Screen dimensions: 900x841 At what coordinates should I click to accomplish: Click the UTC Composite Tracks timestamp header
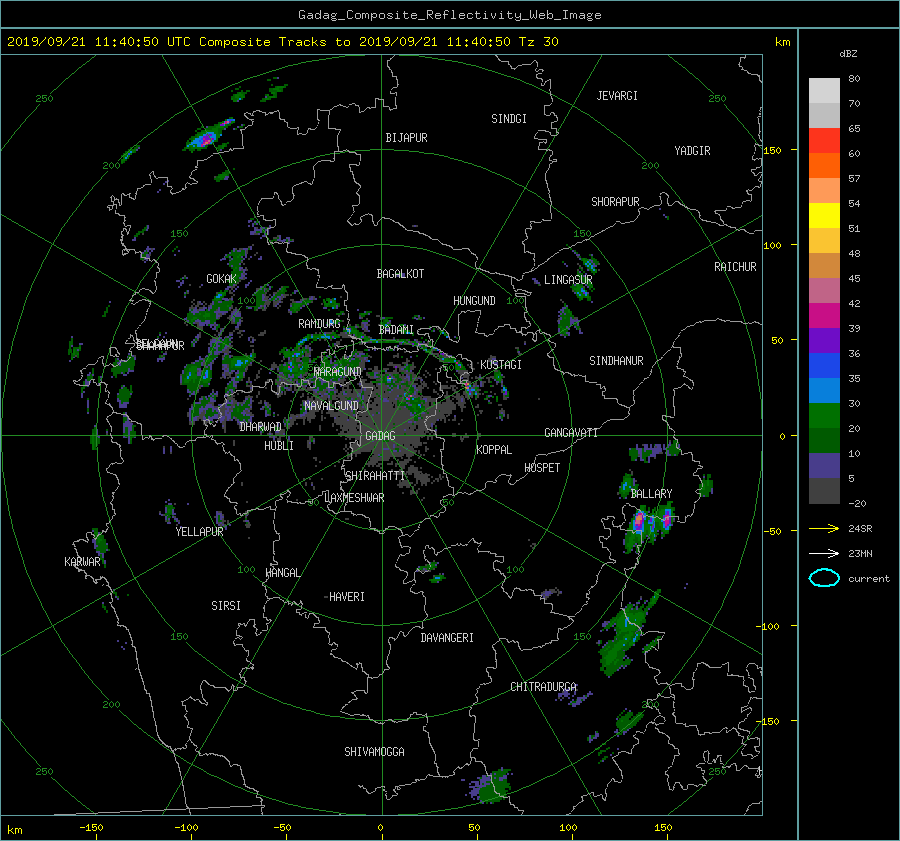(x=282, y=42)
